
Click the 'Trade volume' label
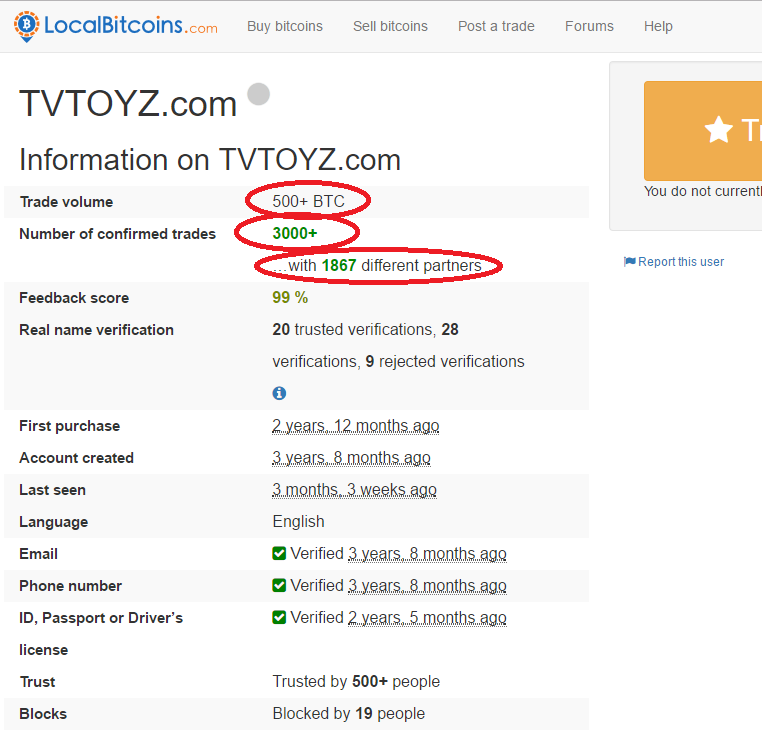[x=67, y=202]
